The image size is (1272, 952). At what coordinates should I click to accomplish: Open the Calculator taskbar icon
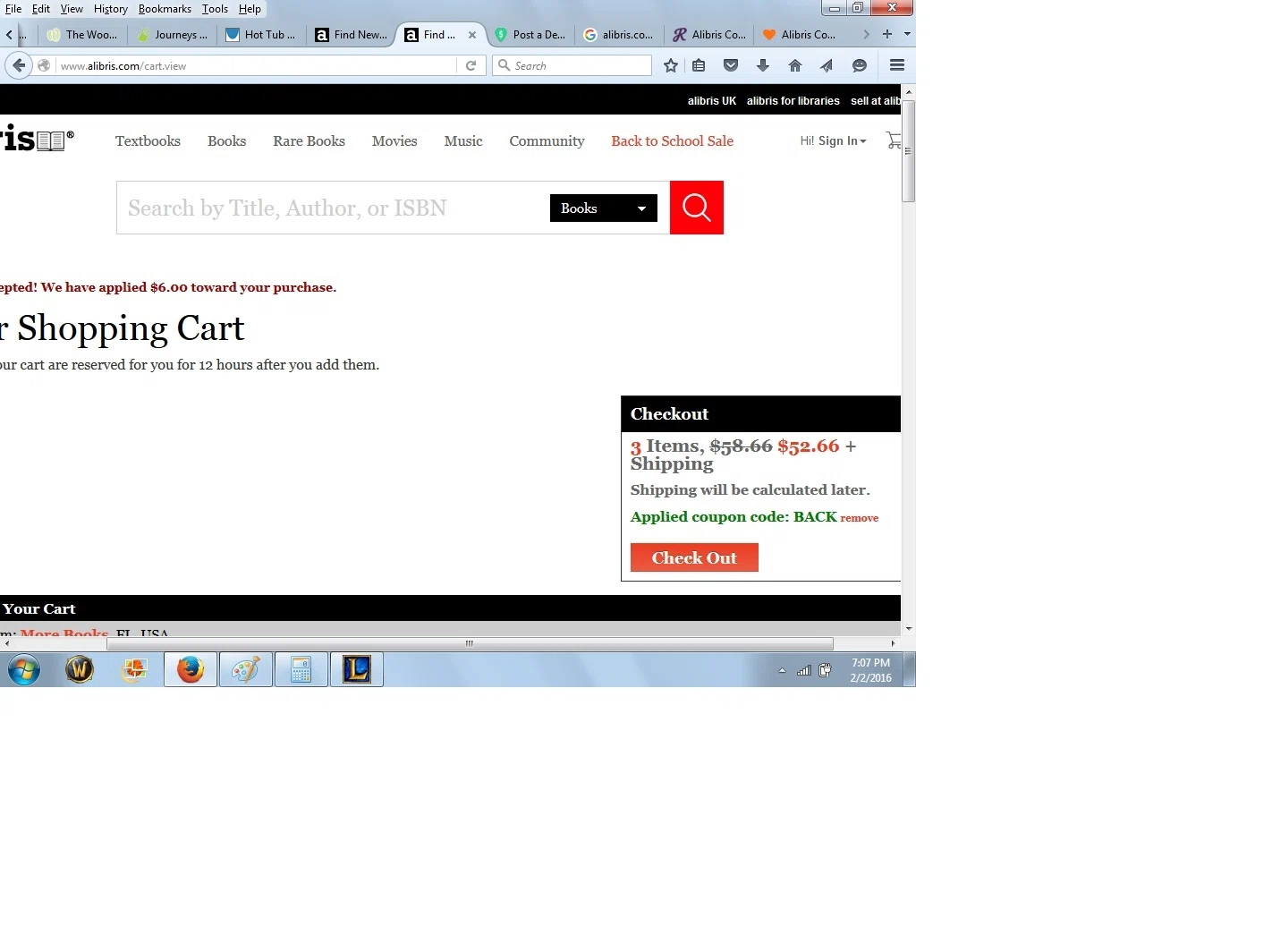[x=301, y=669]
